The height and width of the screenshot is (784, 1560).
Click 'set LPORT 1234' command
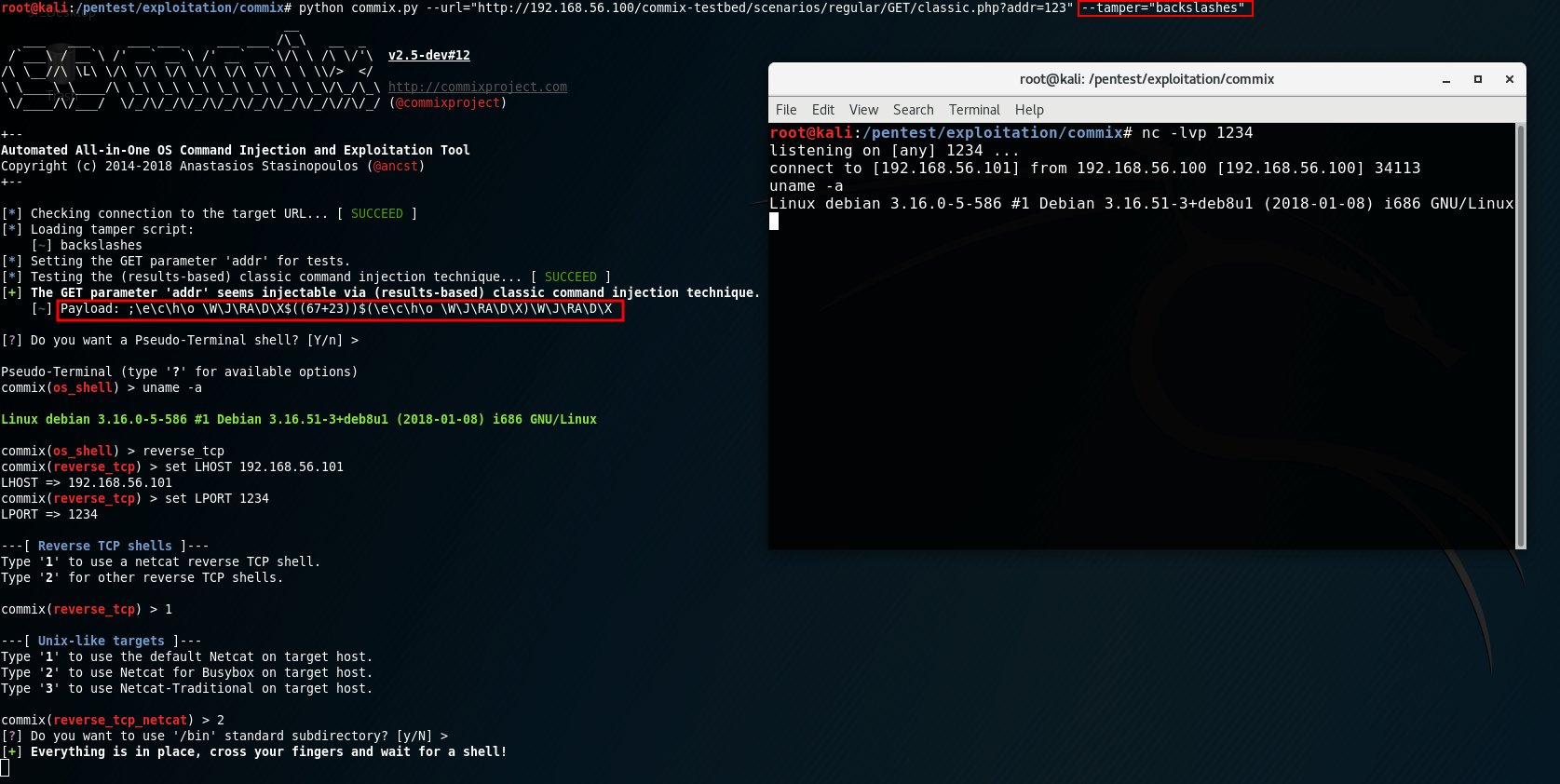coord(217,498)
